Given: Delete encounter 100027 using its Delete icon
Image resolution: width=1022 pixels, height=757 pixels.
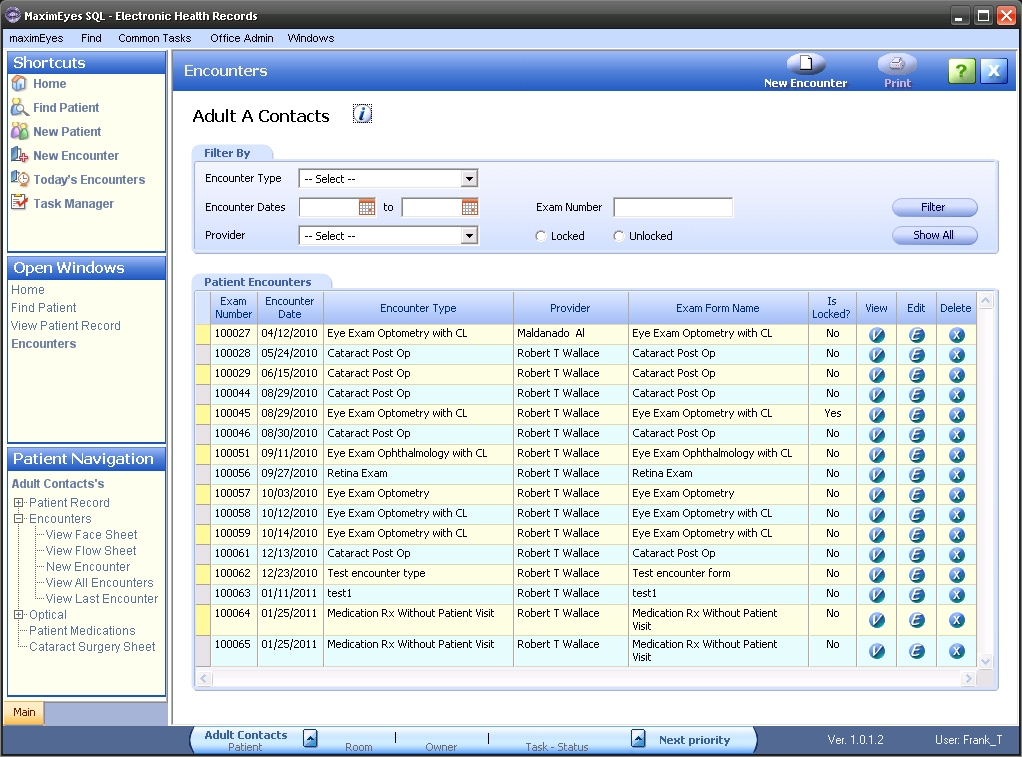Looking at the screenshot, I should (x=956, y=335).
